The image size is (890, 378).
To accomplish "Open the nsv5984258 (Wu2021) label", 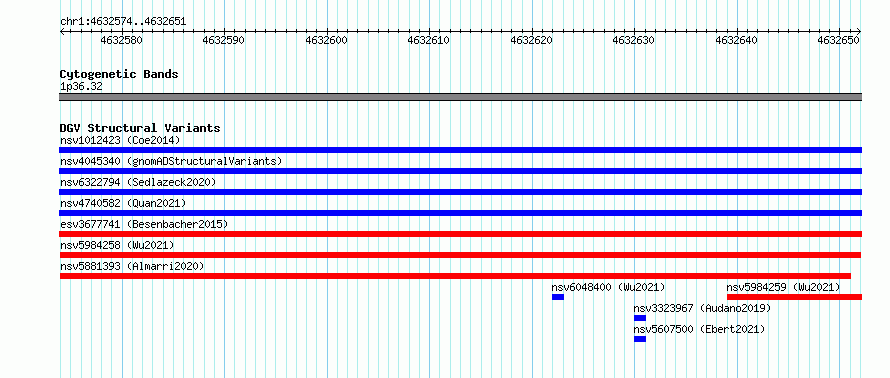I will pos(117,245).
